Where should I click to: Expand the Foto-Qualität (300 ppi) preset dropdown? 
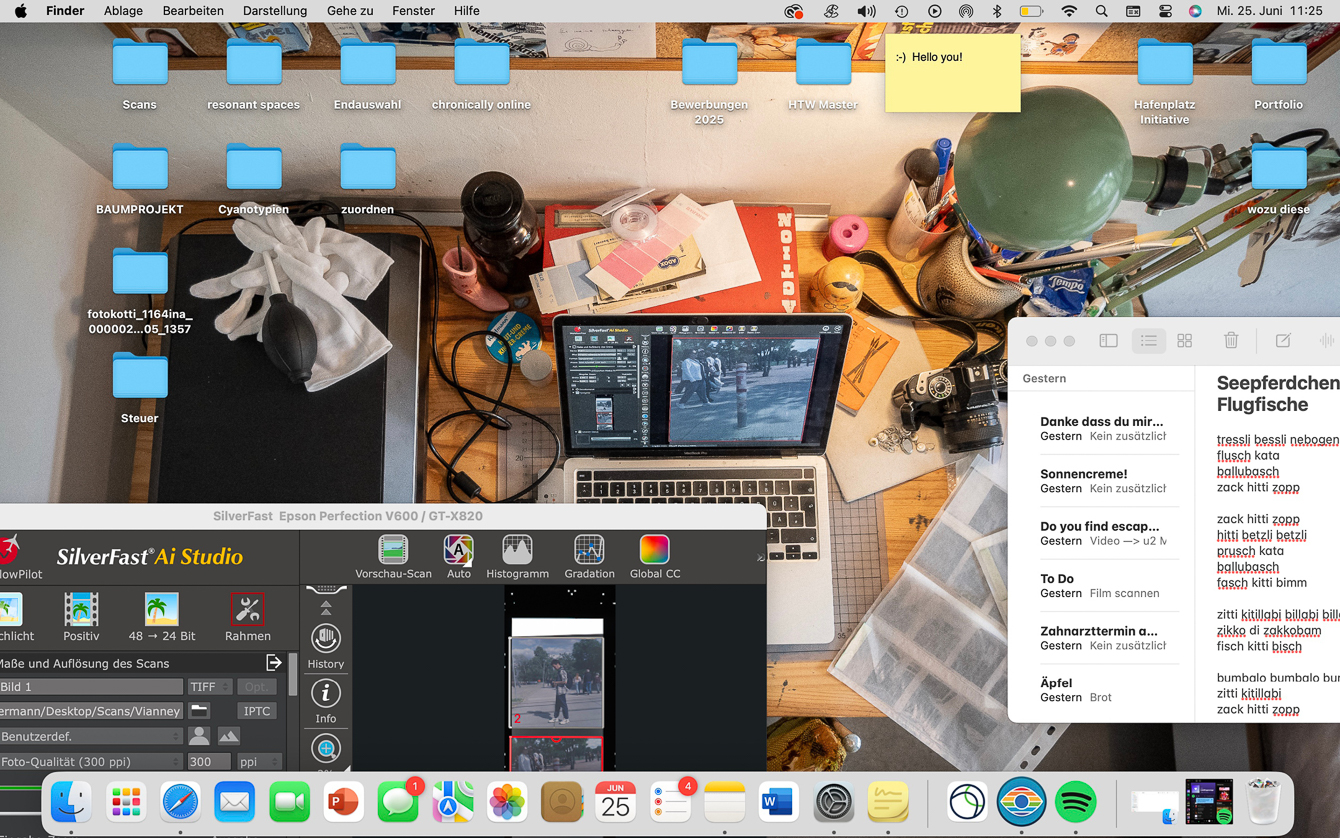pos(90,762)
